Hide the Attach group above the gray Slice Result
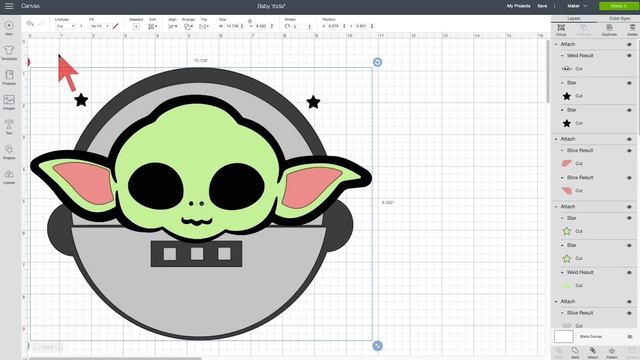This screenshot has height=360, width=640. coord(629,302)
